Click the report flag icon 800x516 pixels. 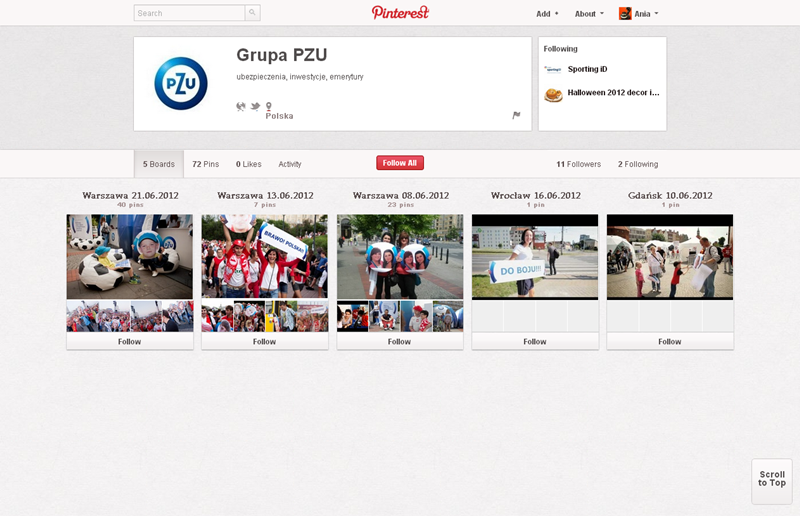[516, 115]
